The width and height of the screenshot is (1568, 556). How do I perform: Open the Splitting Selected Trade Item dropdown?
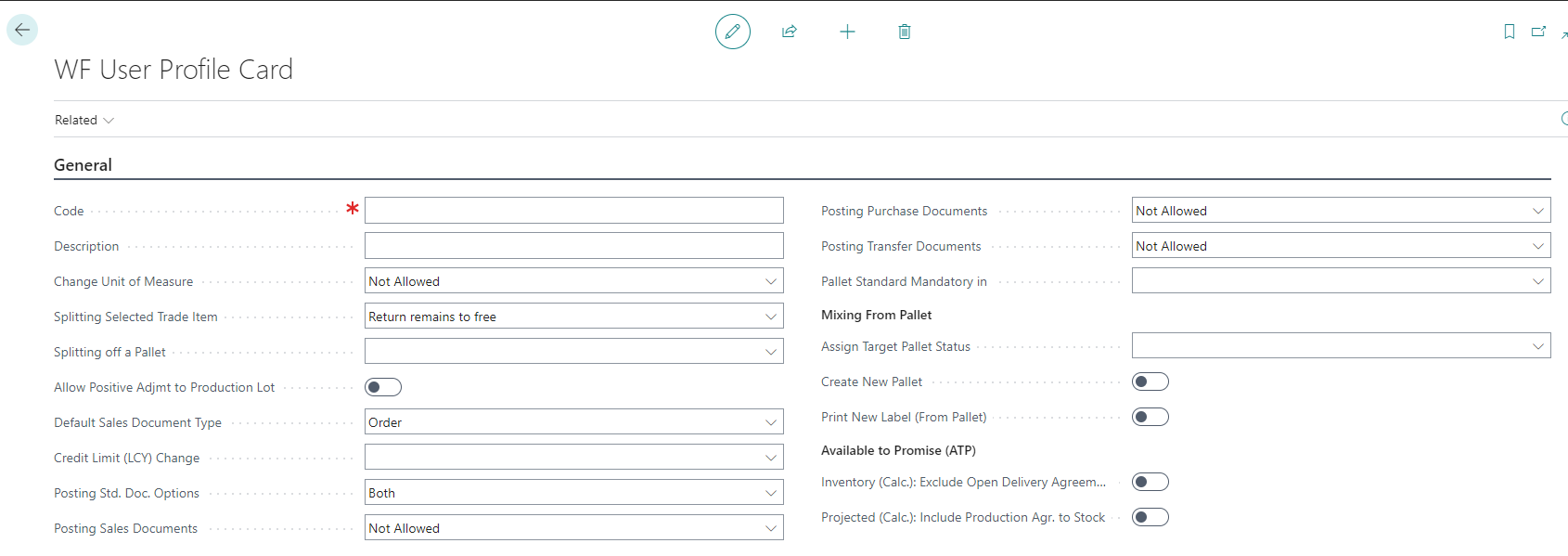click(x=573, y=317)
